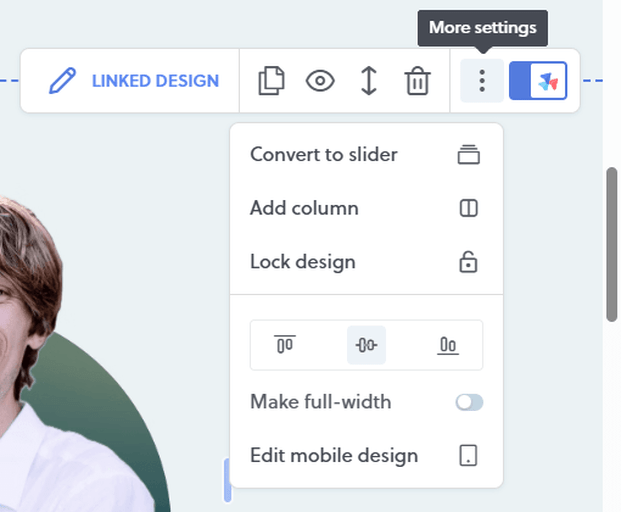
Task: Open the Linked Design editor
Action: pos(155,81)
